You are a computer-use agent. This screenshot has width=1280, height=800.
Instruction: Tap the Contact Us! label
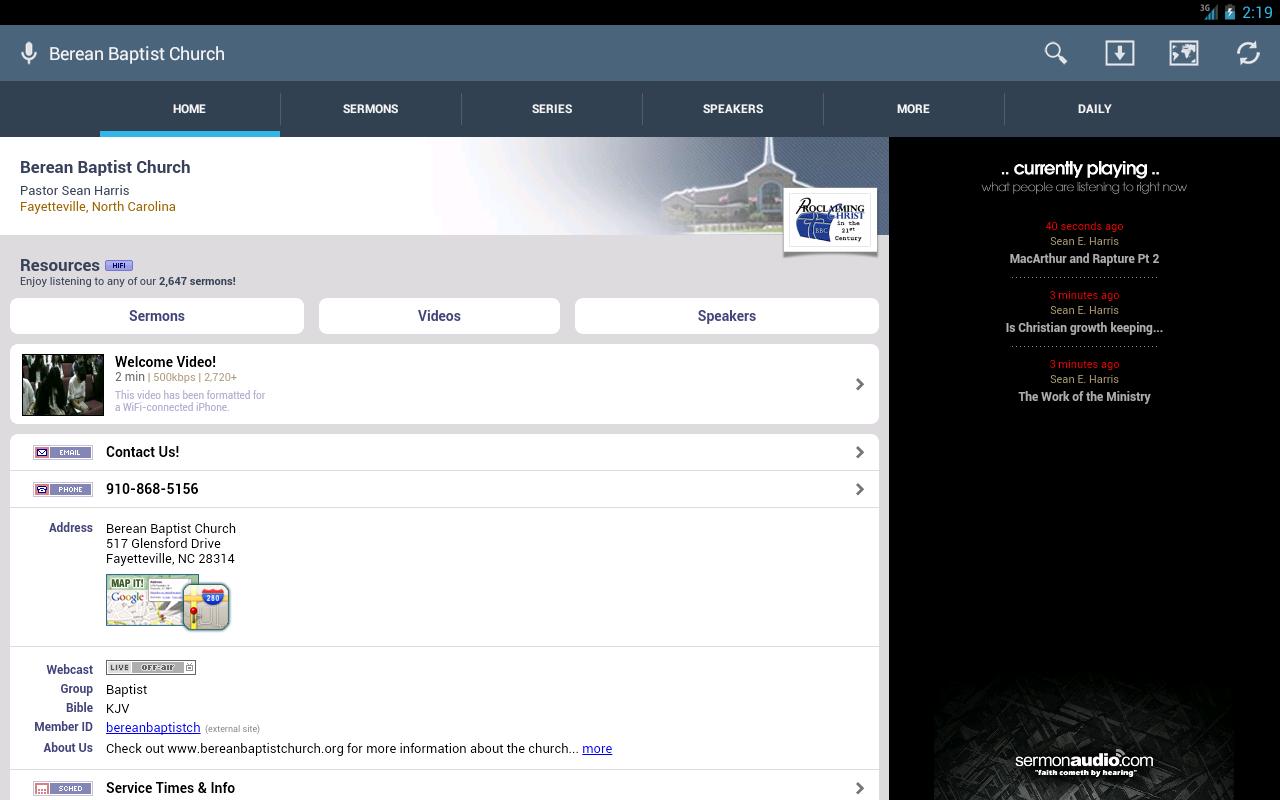tap(143, 452)
